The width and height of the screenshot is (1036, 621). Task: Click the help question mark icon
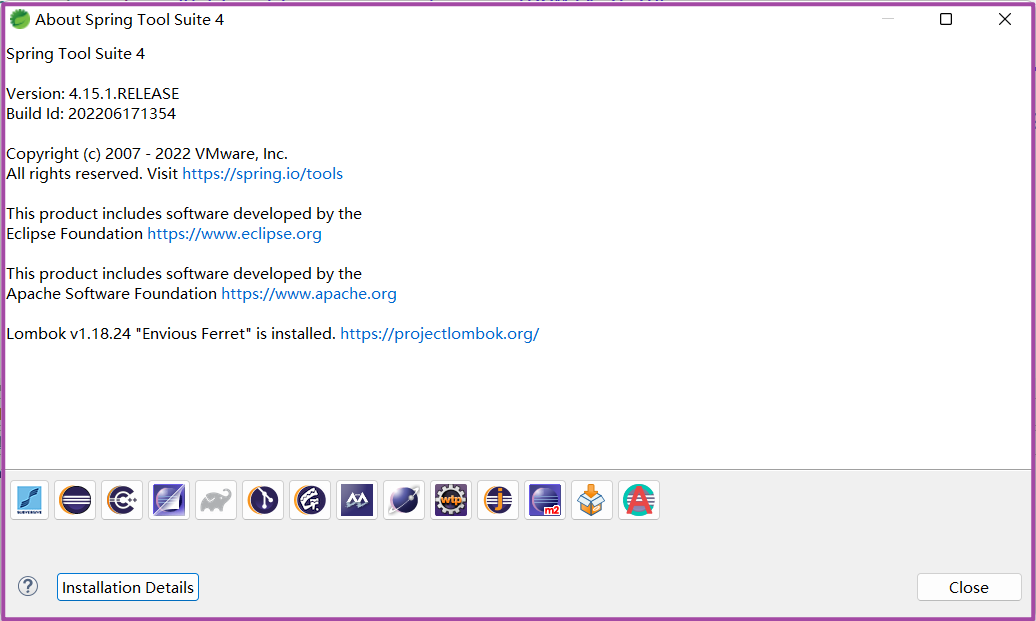(x=28, y=586)
